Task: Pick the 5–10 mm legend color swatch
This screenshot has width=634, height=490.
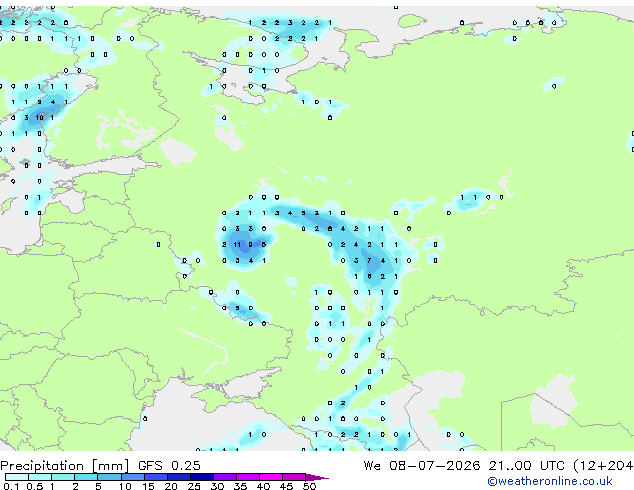Action: (109, 477)
